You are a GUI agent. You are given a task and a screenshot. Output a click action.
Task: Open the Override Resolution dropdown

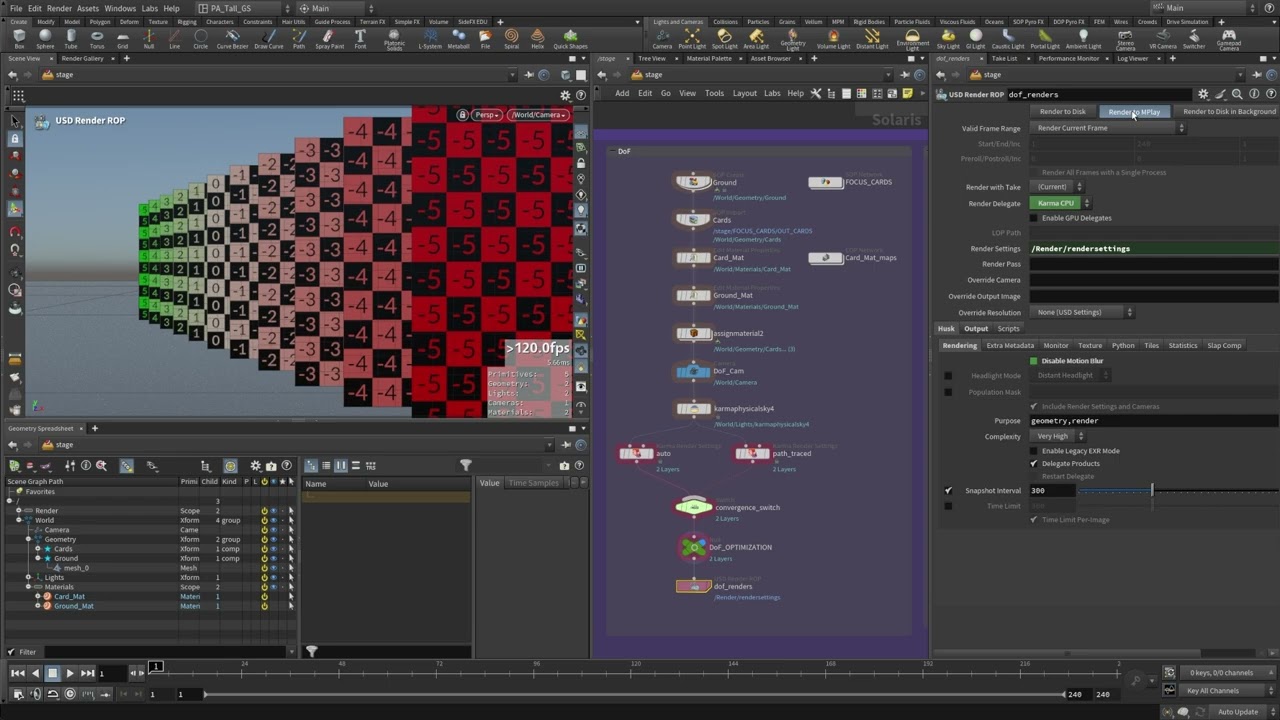point(1084,312)
